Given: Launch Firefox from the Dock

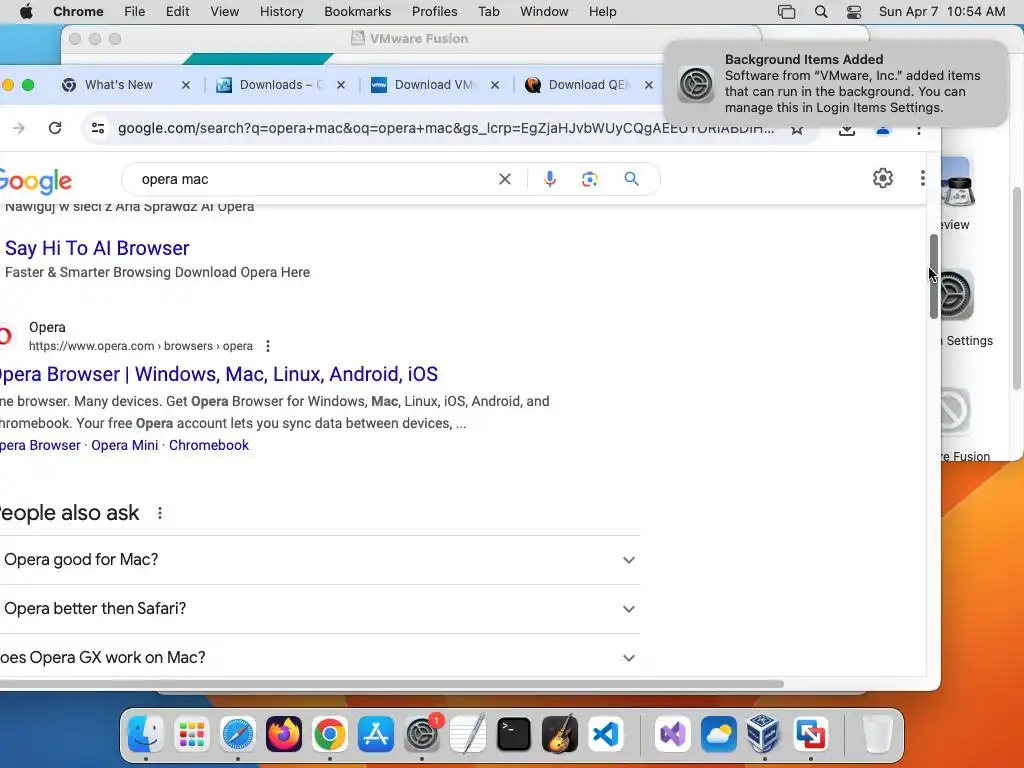Looking at the screenshot, I should click(x=283, y=734).
